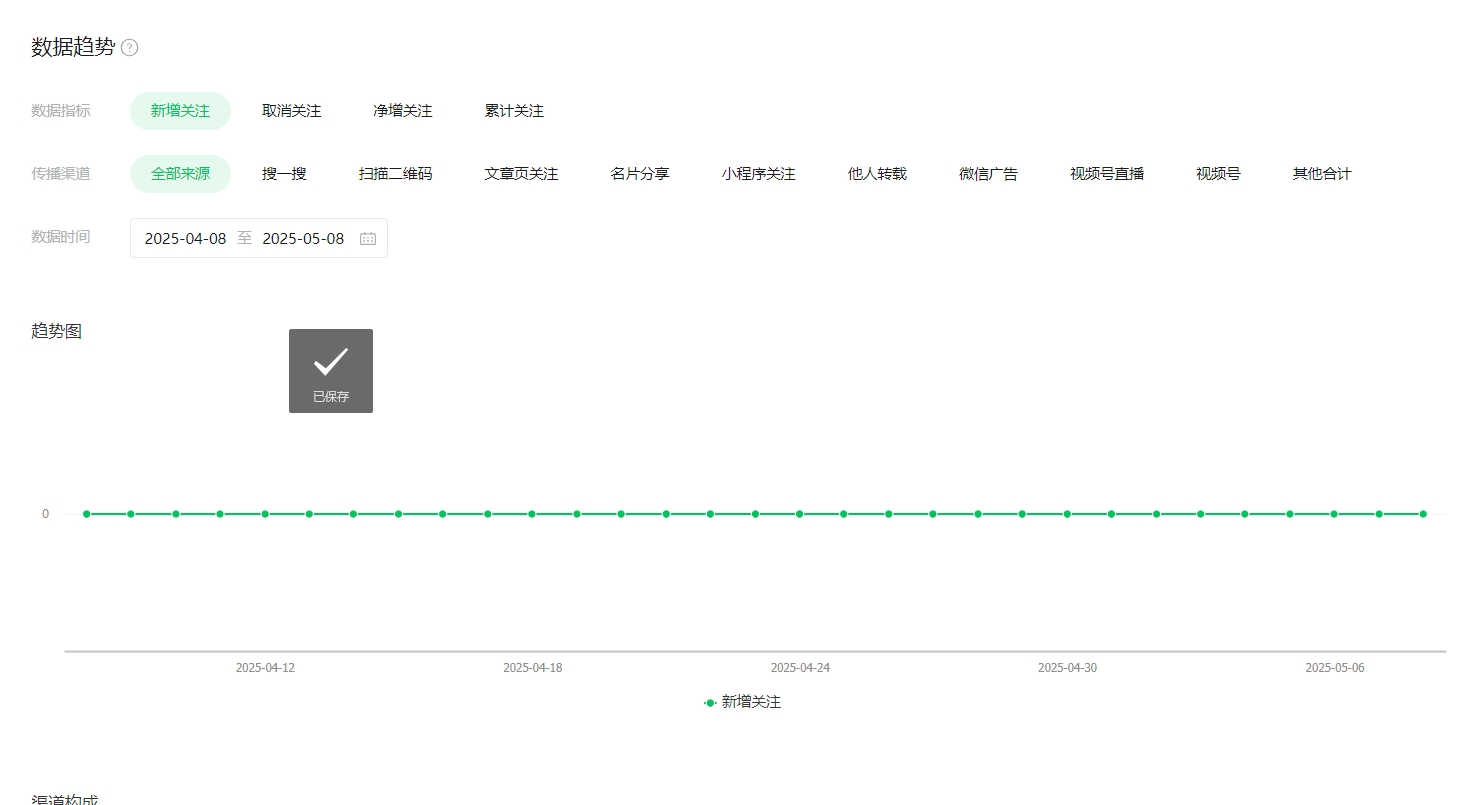
Task: Filter by 搜一搜 channel
Action: tap(284, 174)
